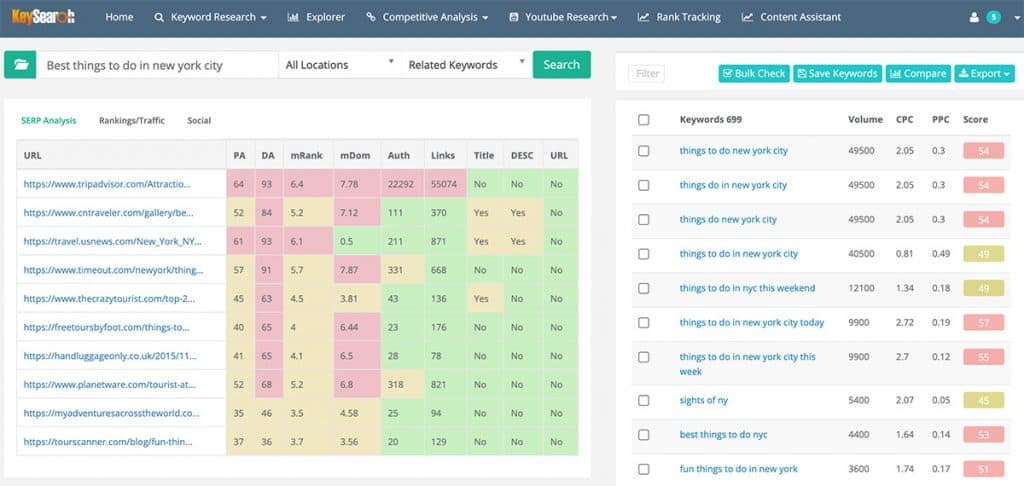Expand the Related Keywords dropdown
The image size is (1024, 486).
tap(466, 65)
